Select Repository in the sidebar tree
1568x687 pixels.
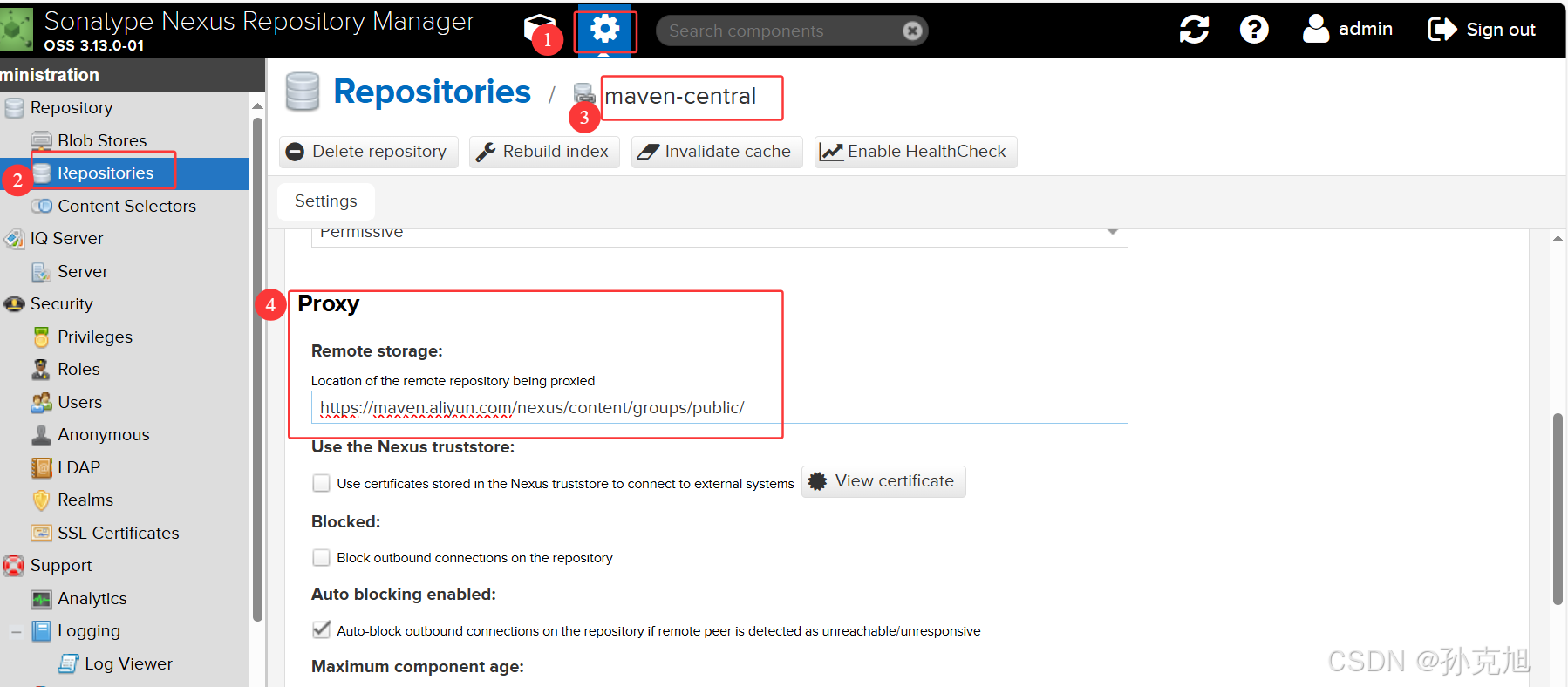pos(72,107)
